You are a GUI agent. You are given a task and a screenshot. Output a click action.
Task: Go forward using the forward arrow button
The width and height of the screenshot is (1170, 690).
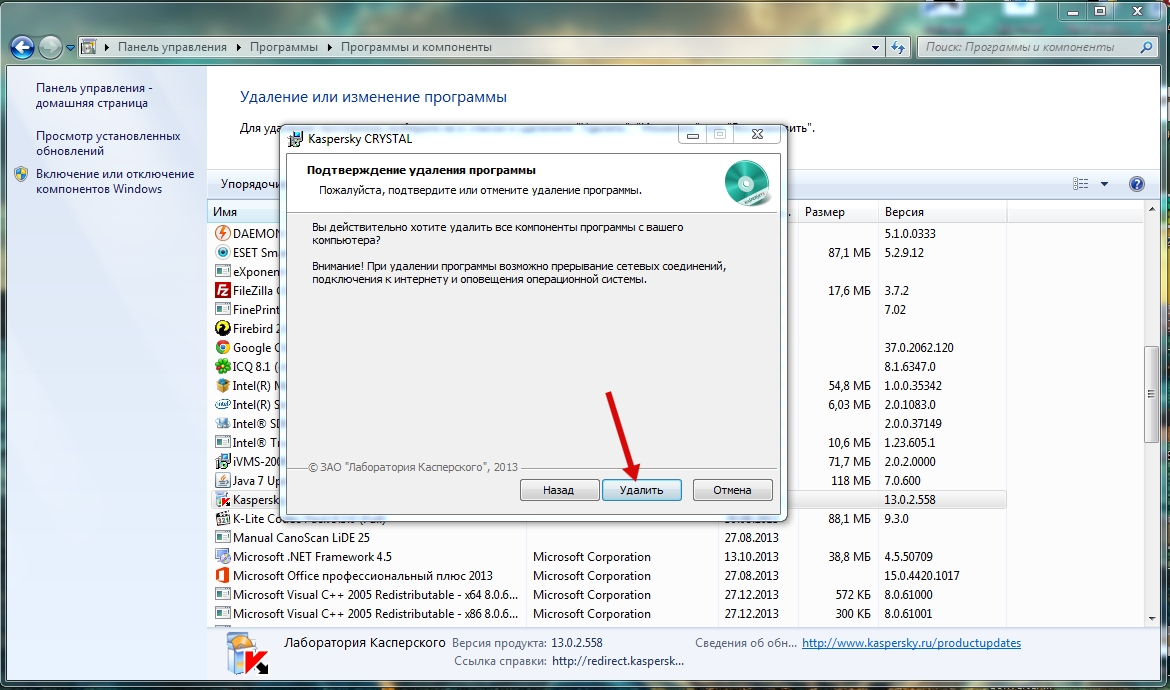pyautogui.click(x=50, y=47)
